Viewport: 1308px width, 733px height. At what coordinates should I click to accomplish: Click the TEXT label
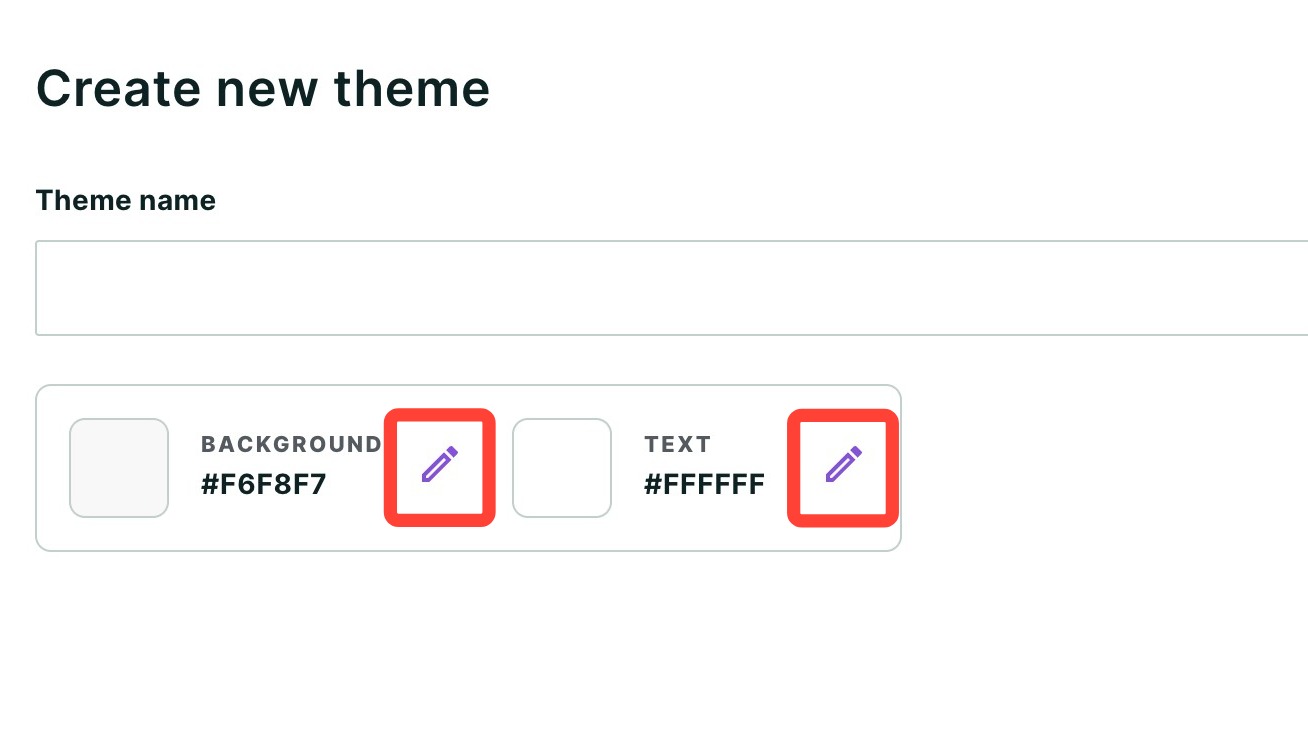pos(678,444)
